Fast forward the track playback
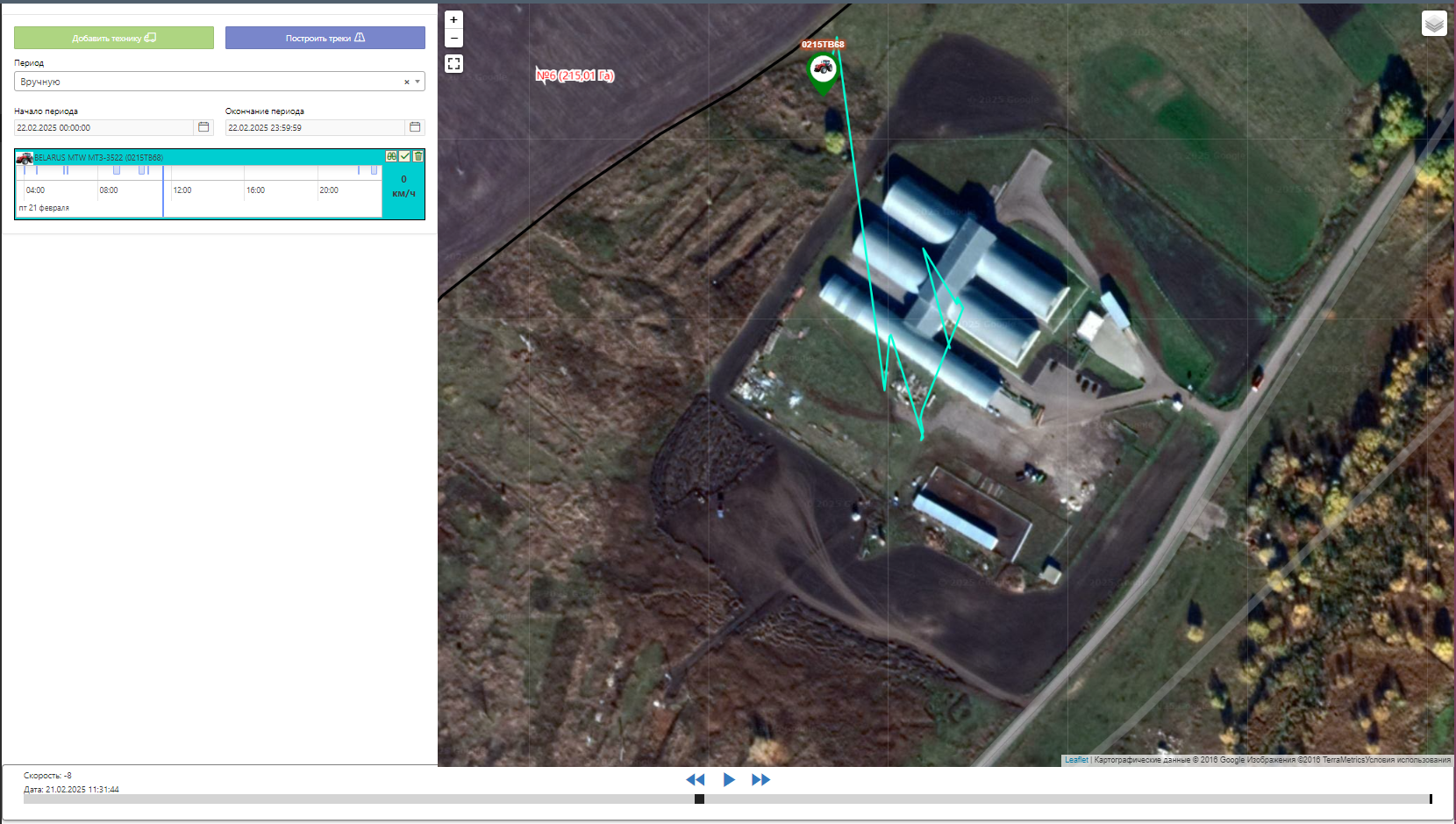Viewport: 1456px width, 824px height. pyautogui.click(x=760, y=779)
